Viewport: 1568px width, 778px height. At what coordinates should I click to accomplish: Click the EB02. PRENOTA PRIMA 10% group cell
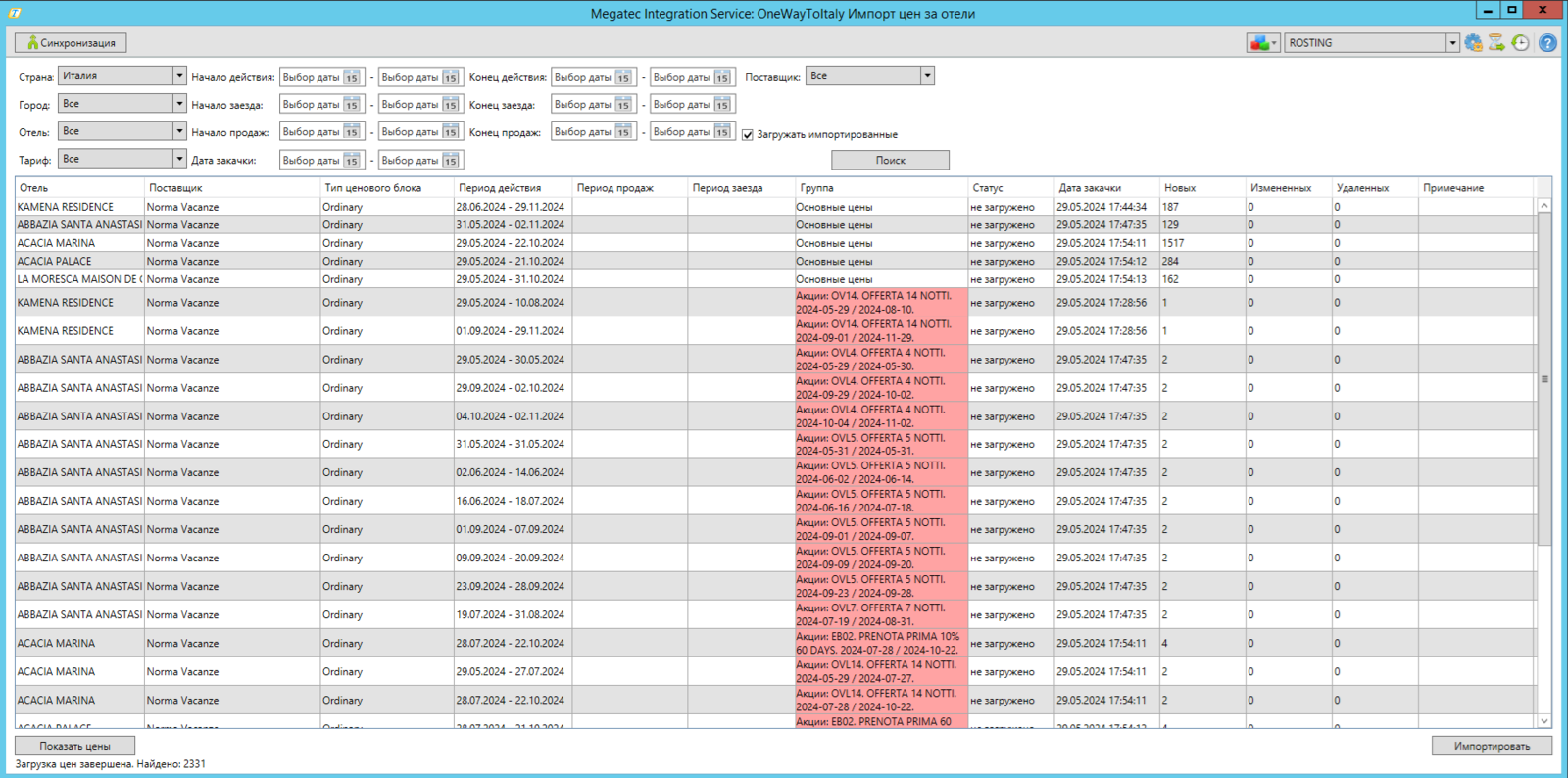click(x=881, y=643)
